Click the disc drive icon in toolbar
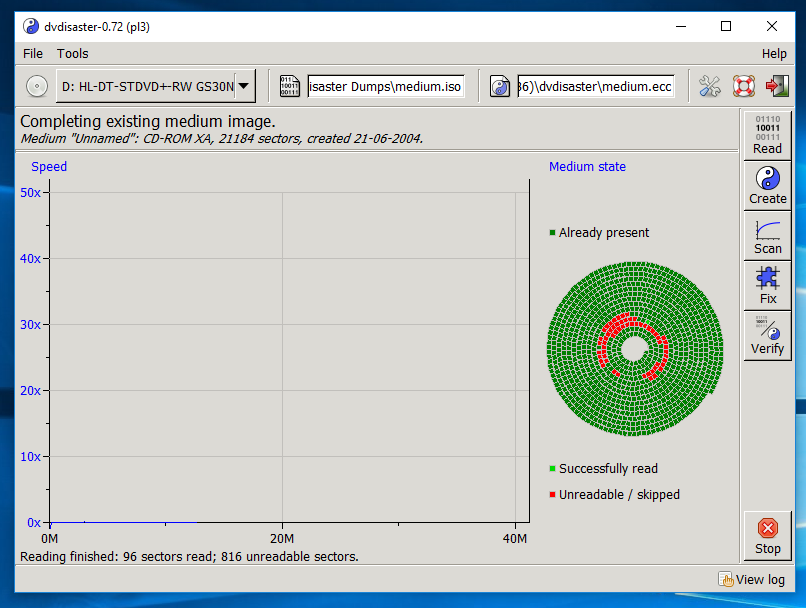This screenshot has width=806, height=608. tap(37, 86)
